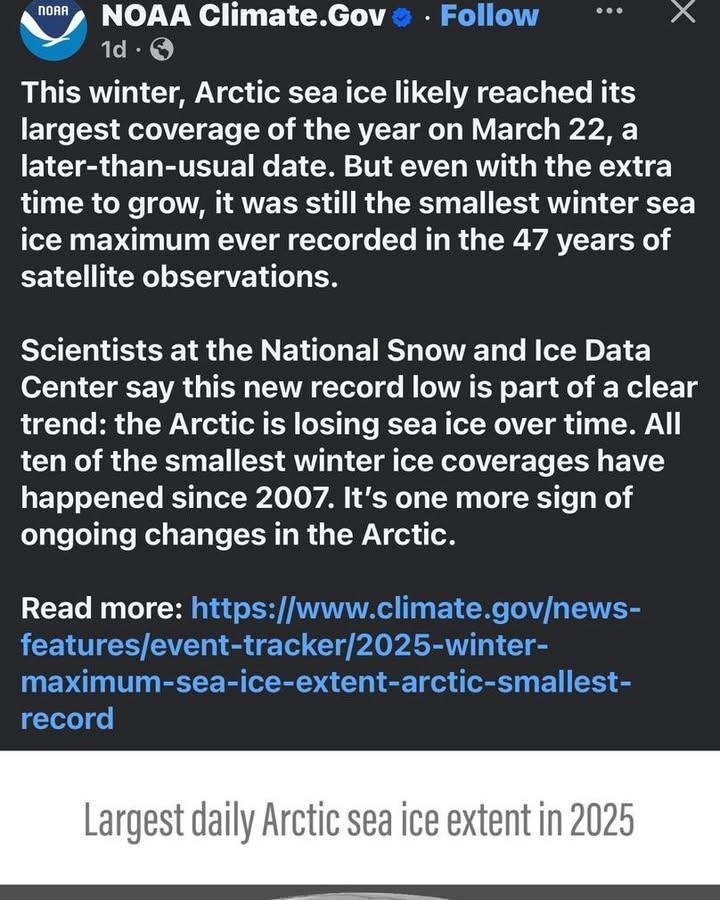Tap the paragraph starting This winter, Arctic sea ice

tap(358, 185)
